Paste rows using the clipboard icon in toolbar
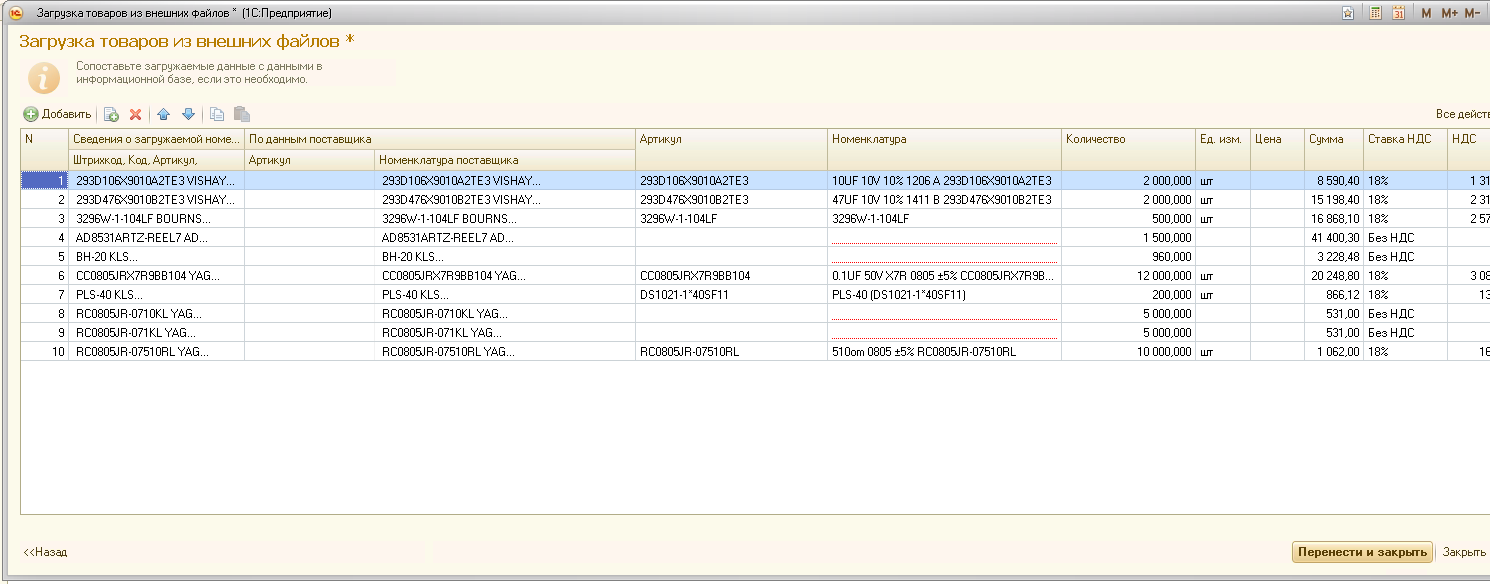 pos(241,115)
